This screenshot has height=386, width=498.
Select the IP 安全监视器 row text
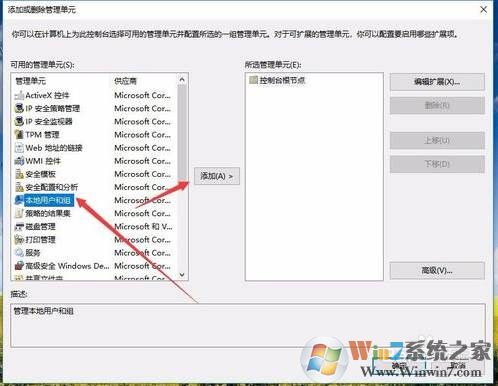[49, 121]
